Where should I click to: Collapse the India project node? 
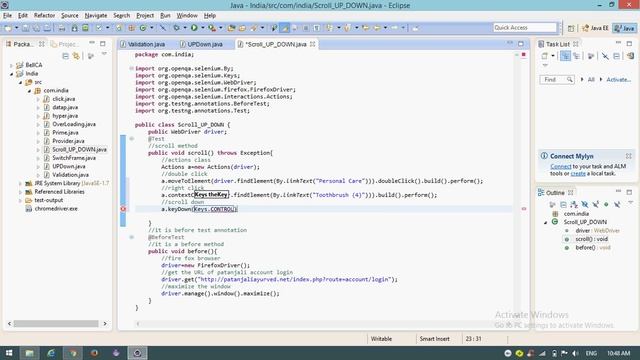(x=11, y=74)
